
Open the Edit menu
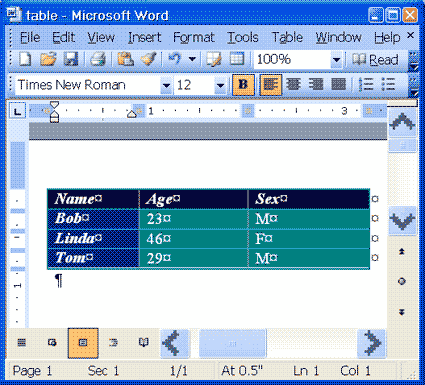(x=64, y=37)
